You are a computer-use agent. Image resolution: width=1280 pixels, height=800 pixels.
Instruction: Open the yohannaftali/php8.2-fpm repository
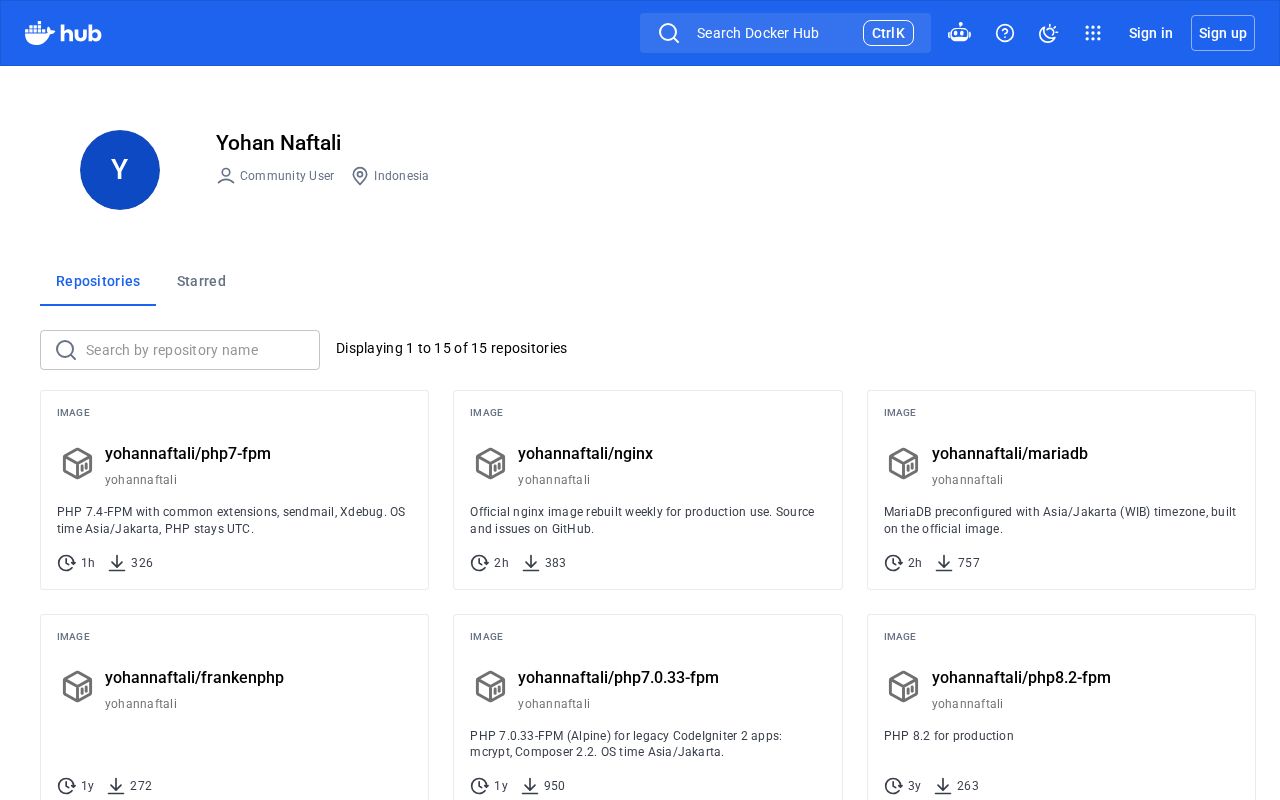tap(1021, 678)
